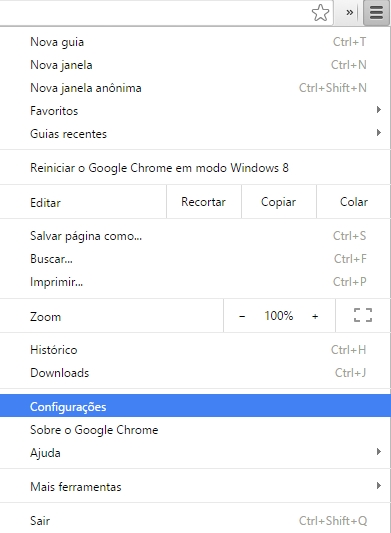Expand the Guias recentes submenu
391x533 pixels.
(x=195, y=134)
